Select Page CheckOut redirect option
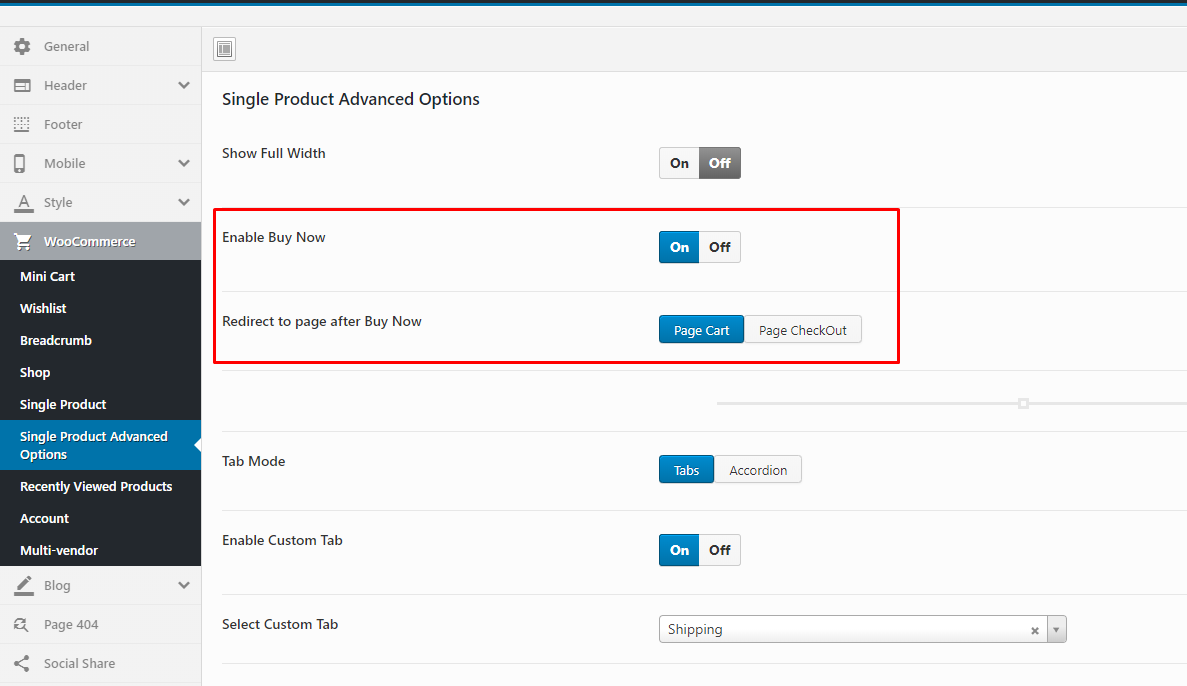 [x=802, y=329]
